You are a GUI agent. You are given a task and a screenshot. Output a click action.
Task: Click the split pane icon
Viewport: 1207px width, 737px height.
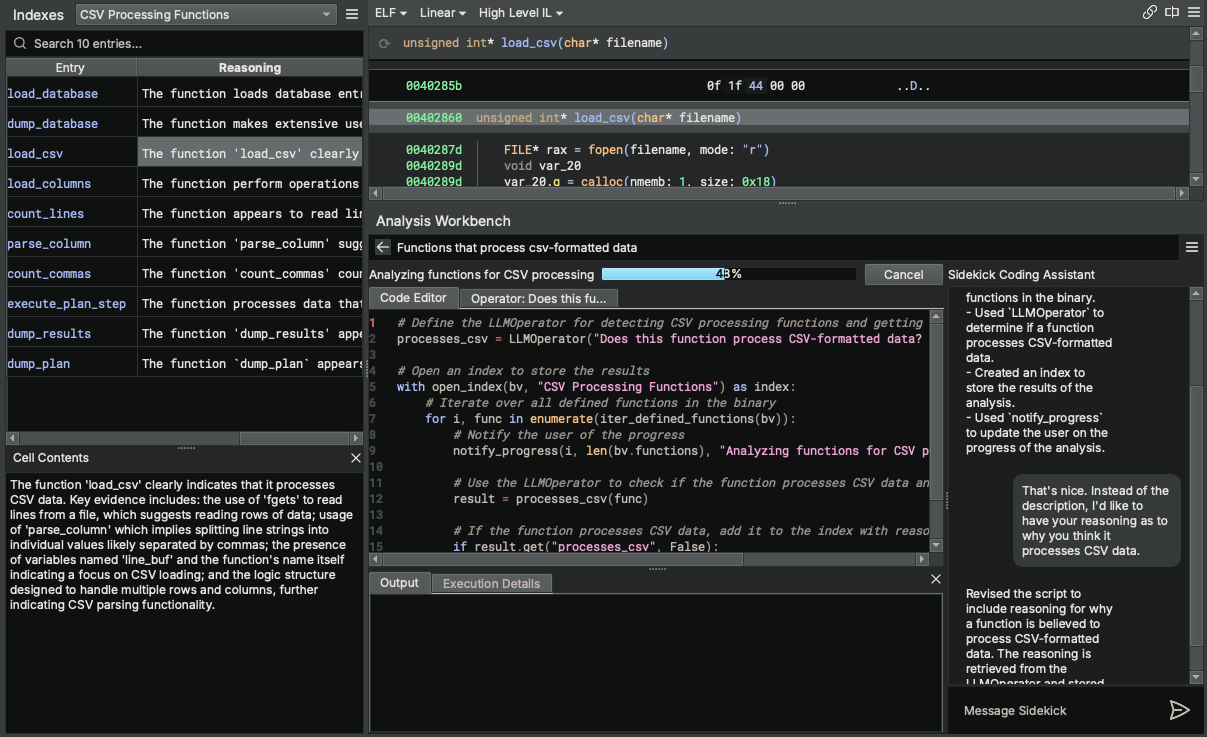pyautogui.click(x=1172, y=13)
